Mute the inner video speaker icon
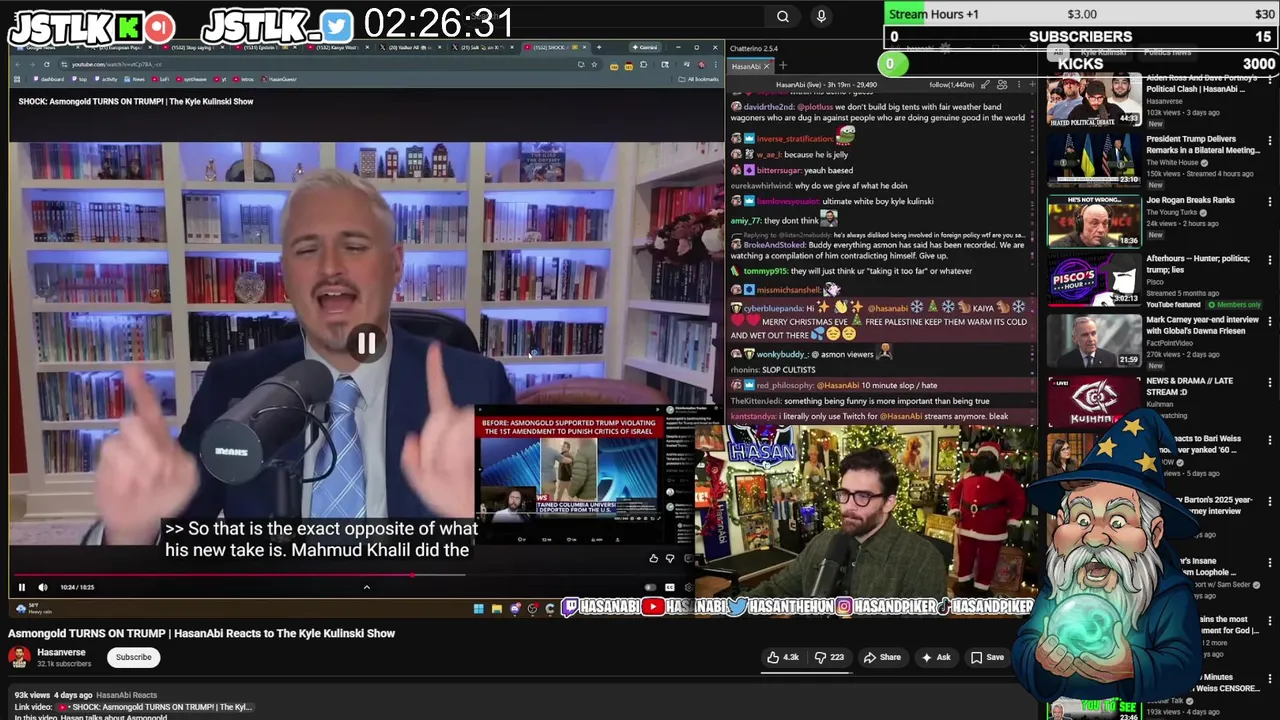Image resolution: width=1280 pixels, height=720 pixels. point(42,587)
